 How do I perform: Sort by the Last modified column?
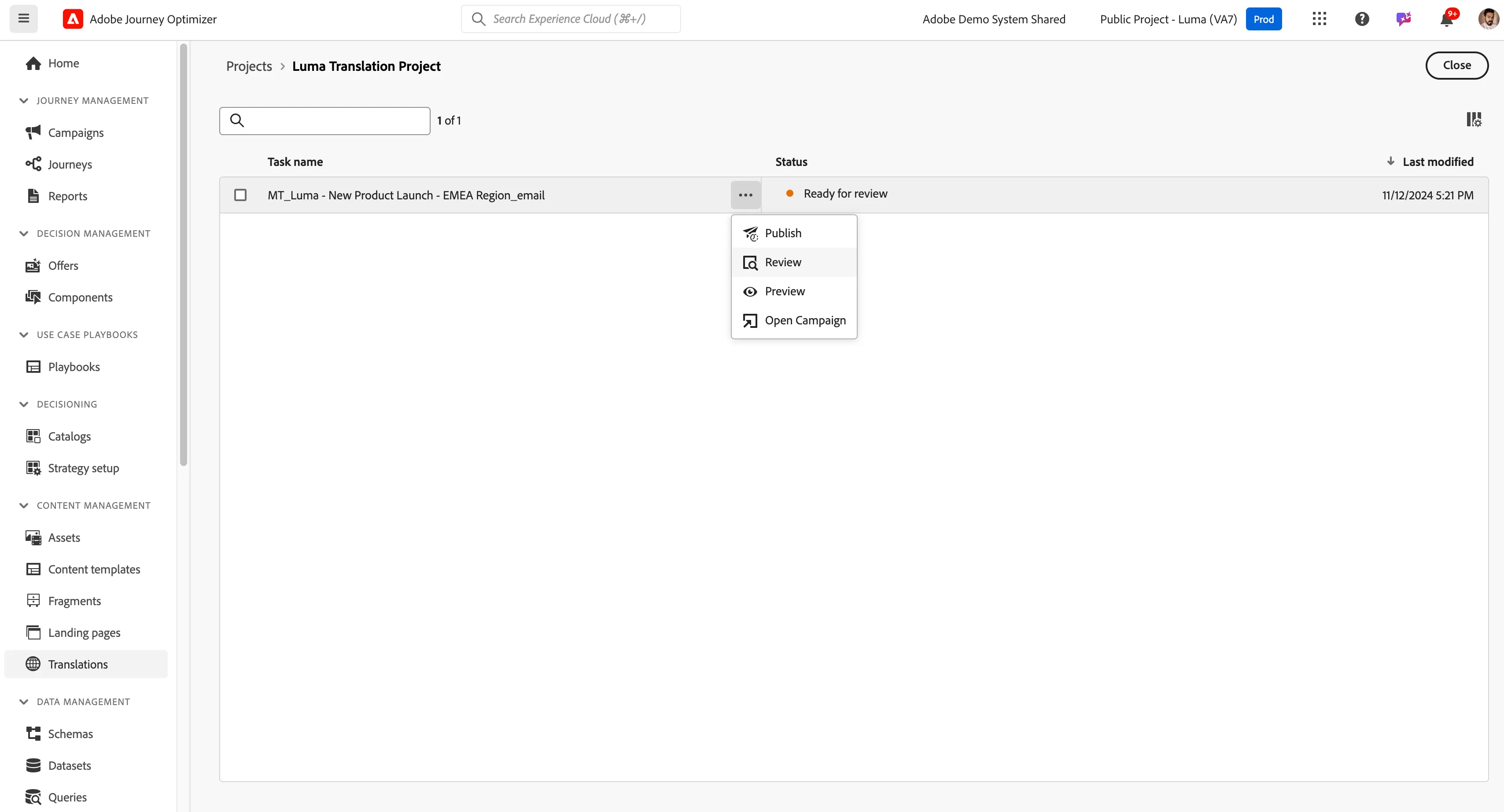pyautogui.click(x=1438, y=162)
